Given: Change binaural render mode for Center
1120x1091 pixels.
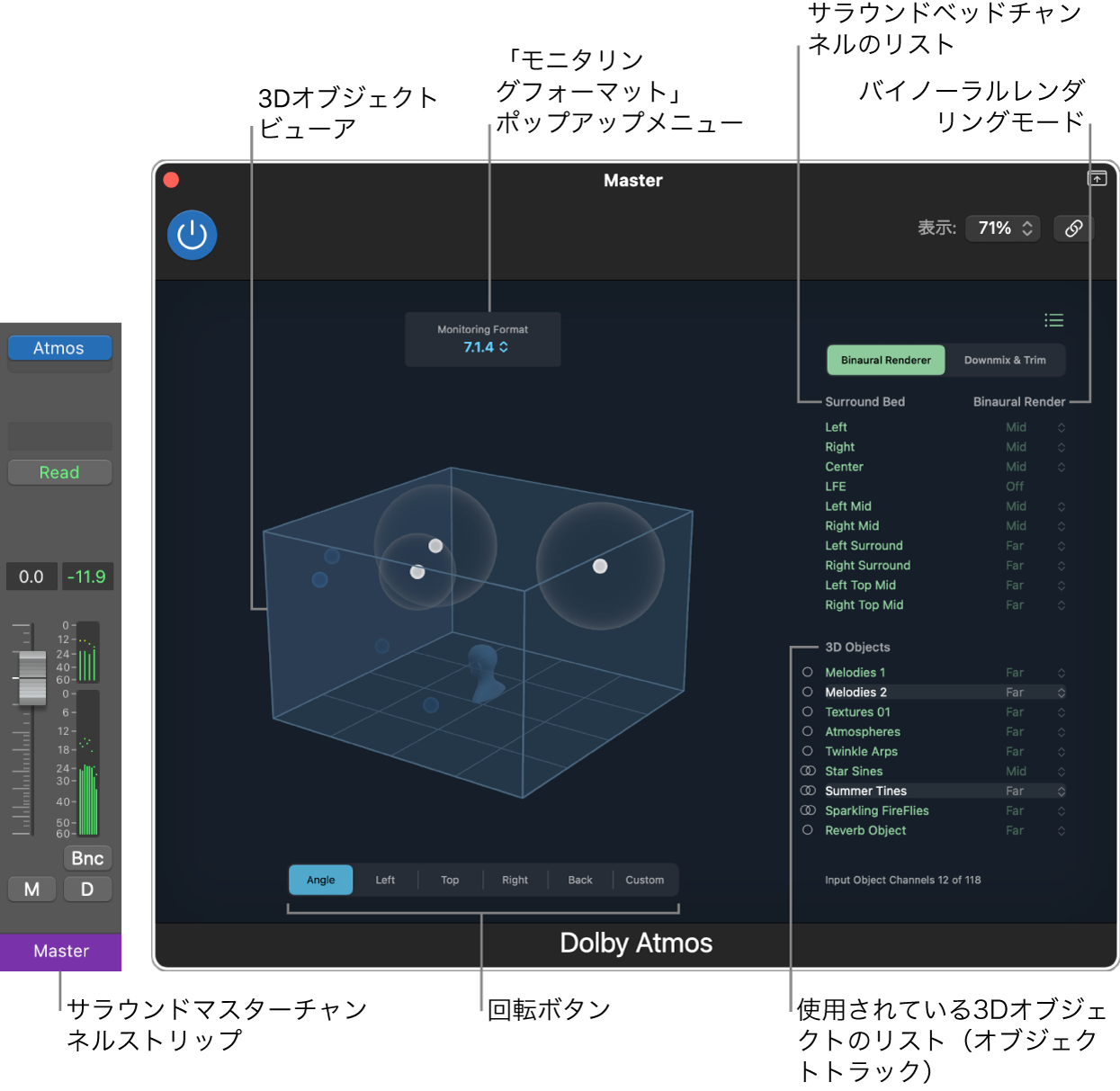Looking at the screenshot, I should click(x=1035, y=467).
